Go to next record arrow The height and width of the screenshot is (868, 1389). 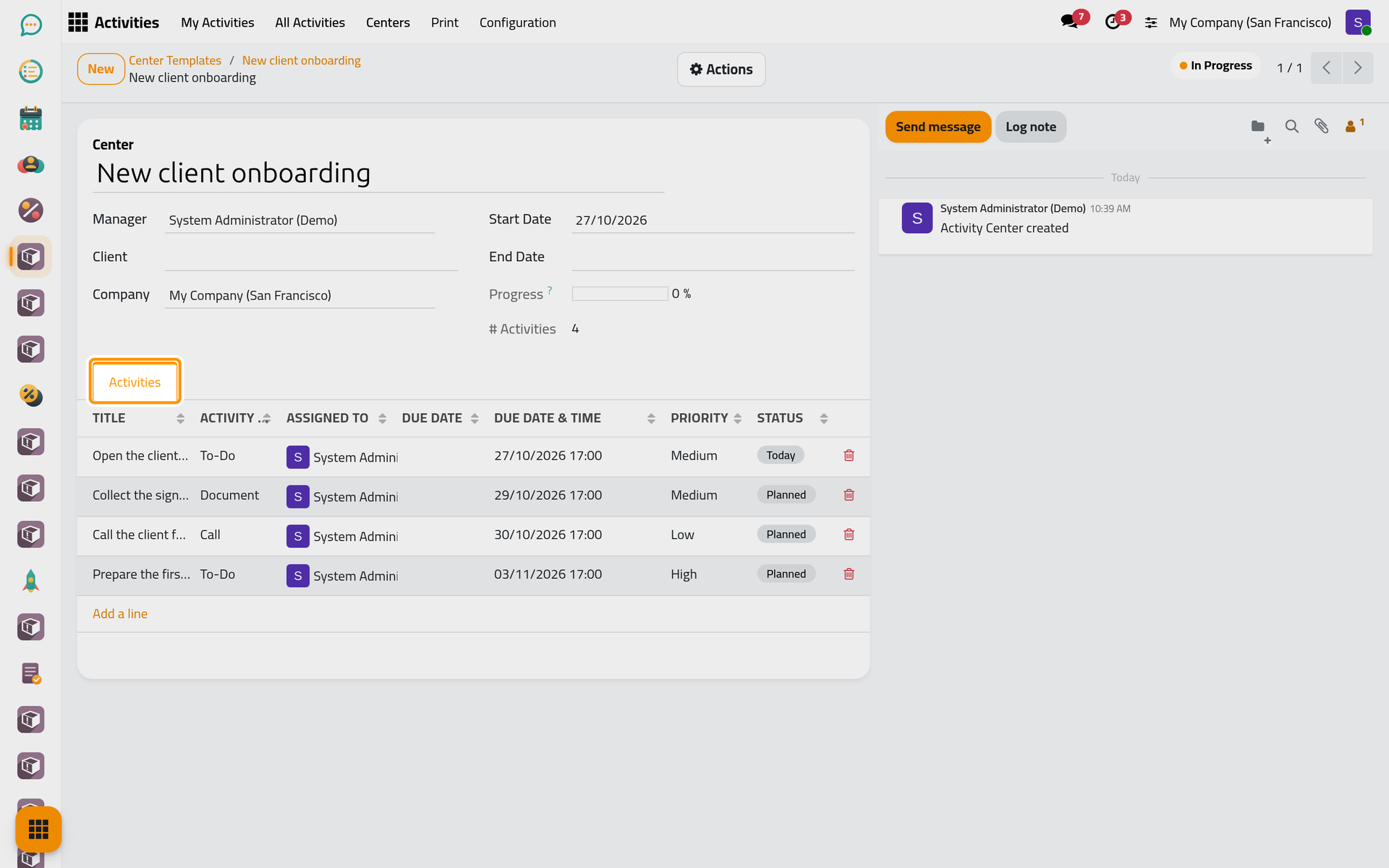(x=1358, y=68)
